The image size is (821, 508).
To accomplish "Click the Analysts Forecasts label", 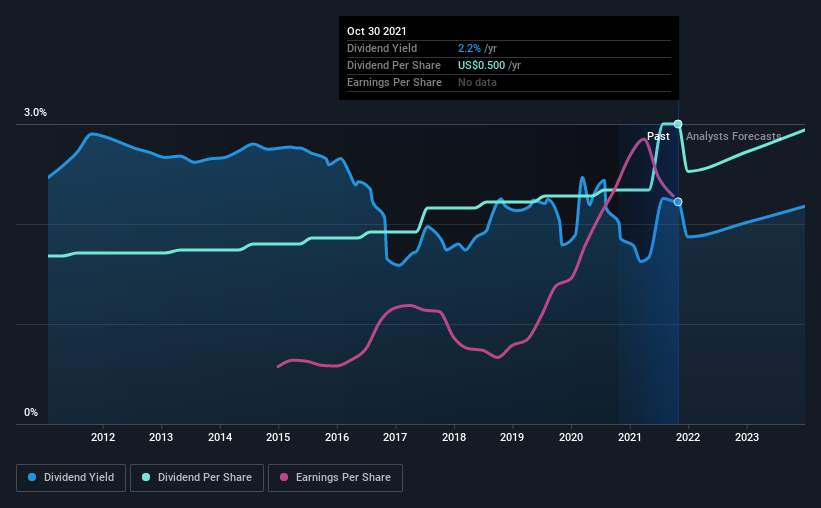I will tap(734, 136).
